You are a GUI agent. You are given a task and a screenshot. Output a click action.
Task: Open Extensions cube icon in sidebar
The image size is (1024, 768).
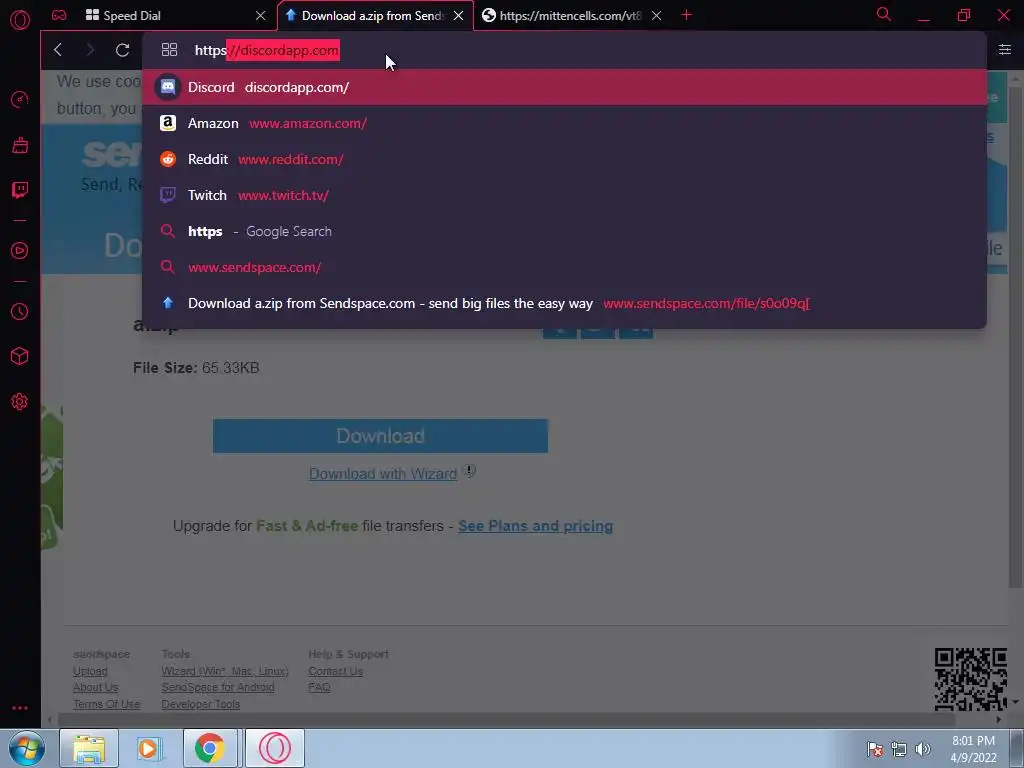point(20,356)
